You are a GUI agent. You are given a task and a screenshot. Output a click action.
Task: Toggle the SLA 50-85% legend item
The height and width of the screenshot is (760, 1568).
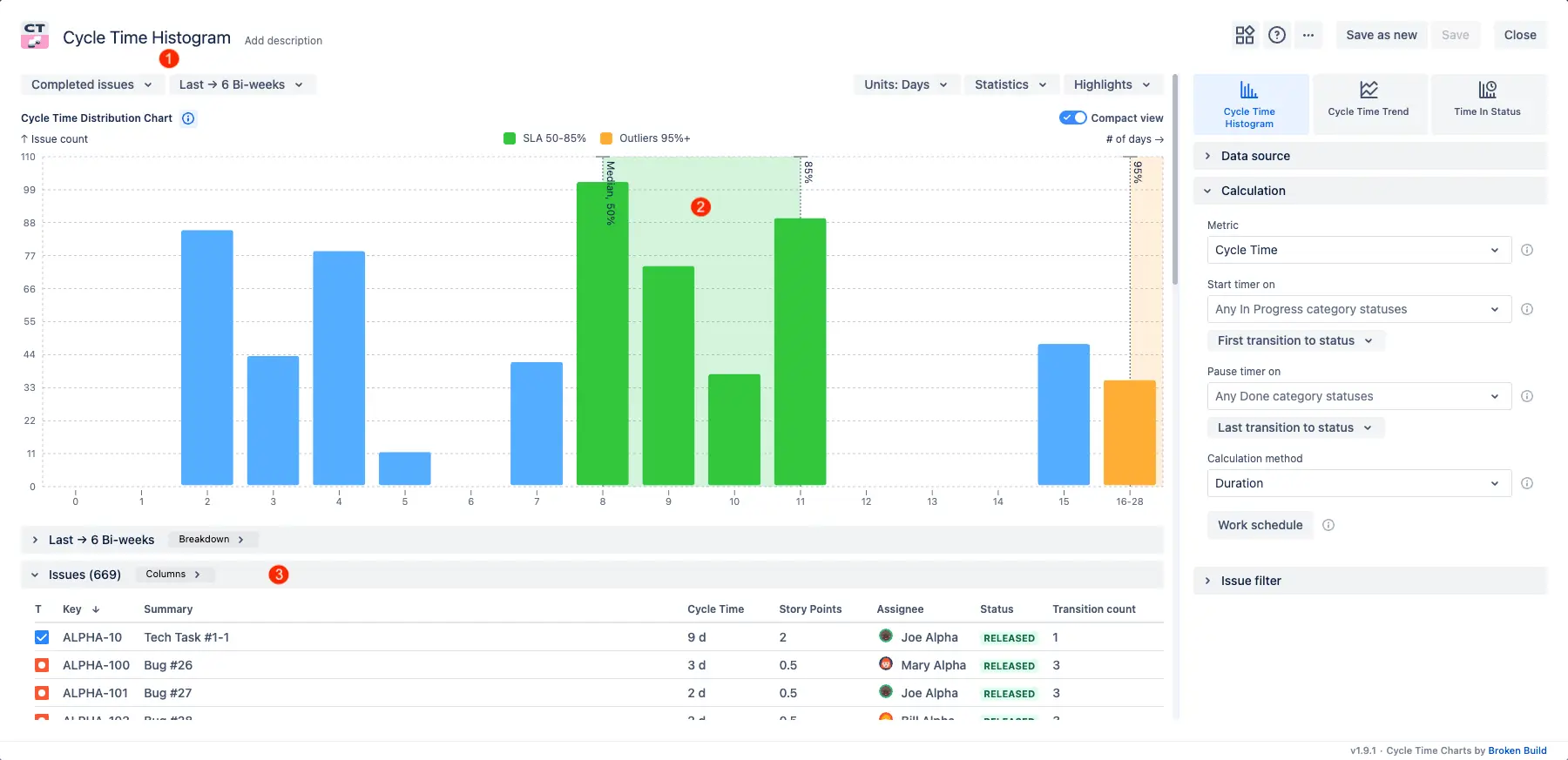click(545, 138)
